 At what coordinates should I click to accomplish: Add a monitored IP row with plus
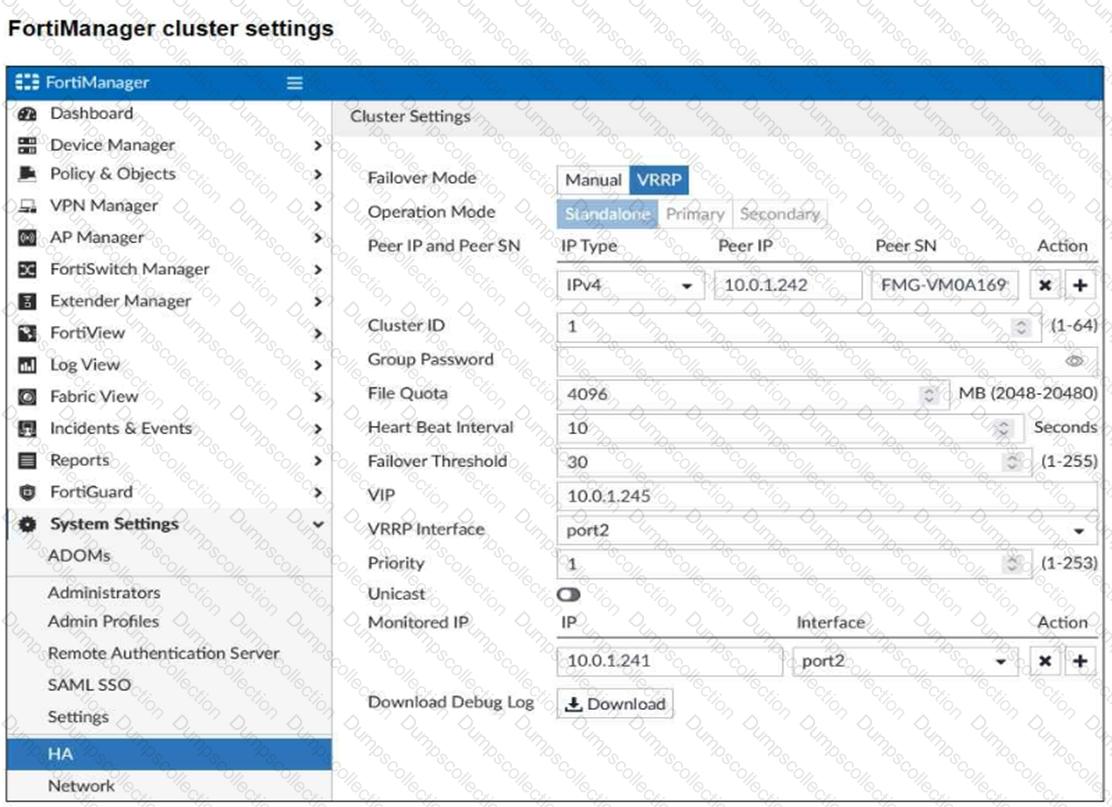click(1080, 661)
